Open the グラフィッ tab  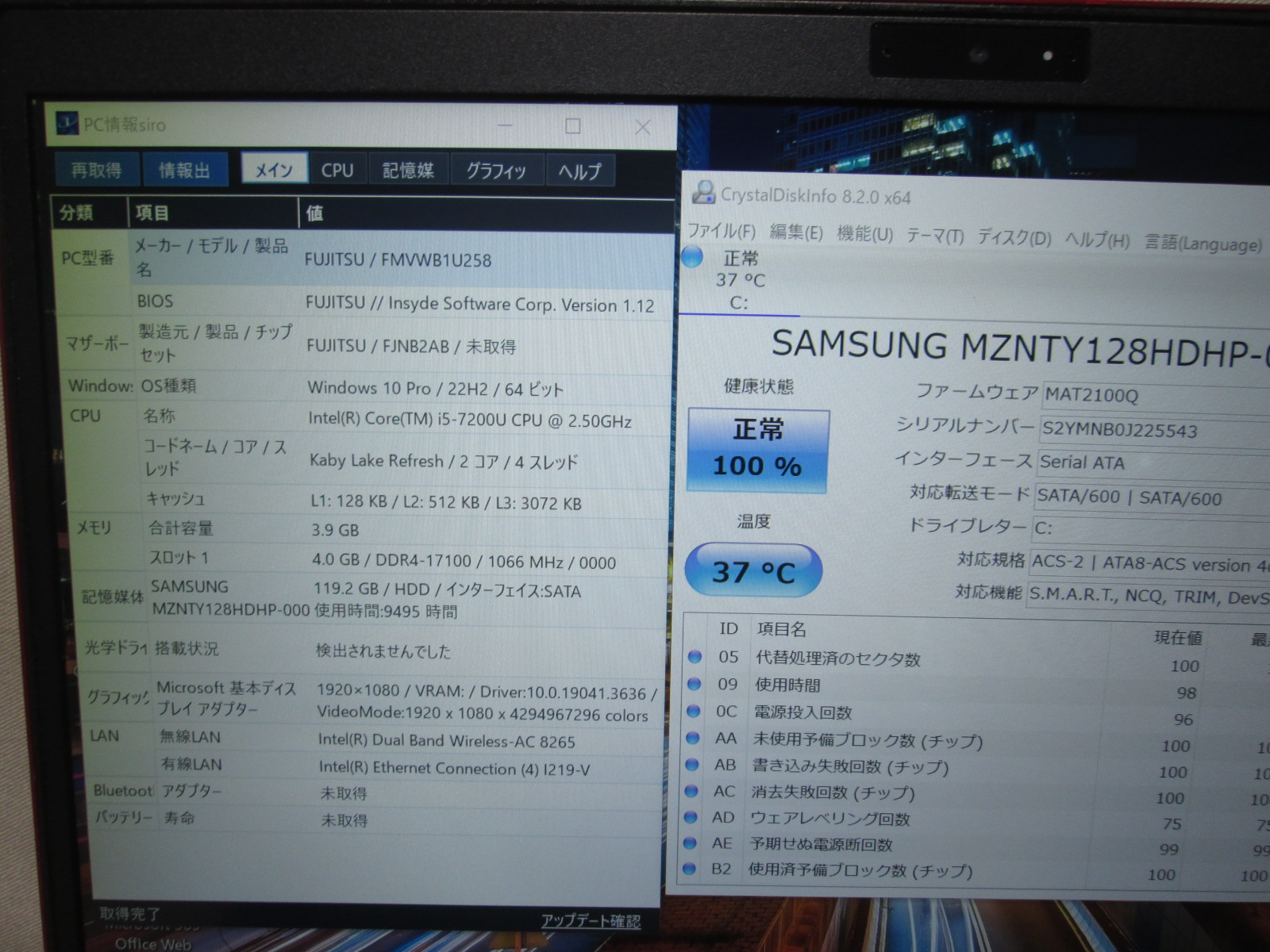(x=496, y=171)
